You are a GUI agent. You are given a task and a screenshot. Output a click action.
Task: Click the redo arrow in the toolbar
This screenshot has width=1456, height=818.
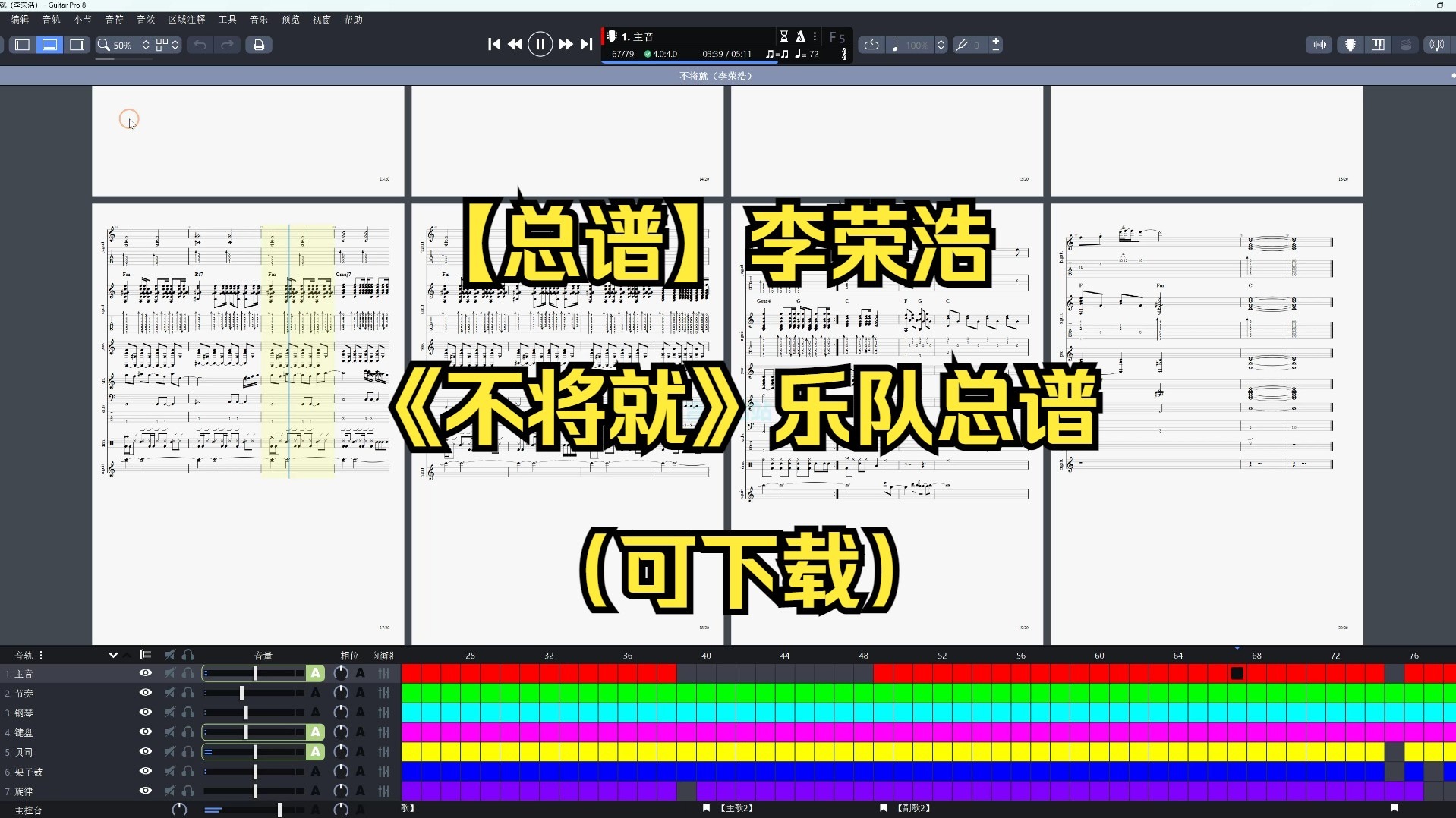[x=227, y=45]
